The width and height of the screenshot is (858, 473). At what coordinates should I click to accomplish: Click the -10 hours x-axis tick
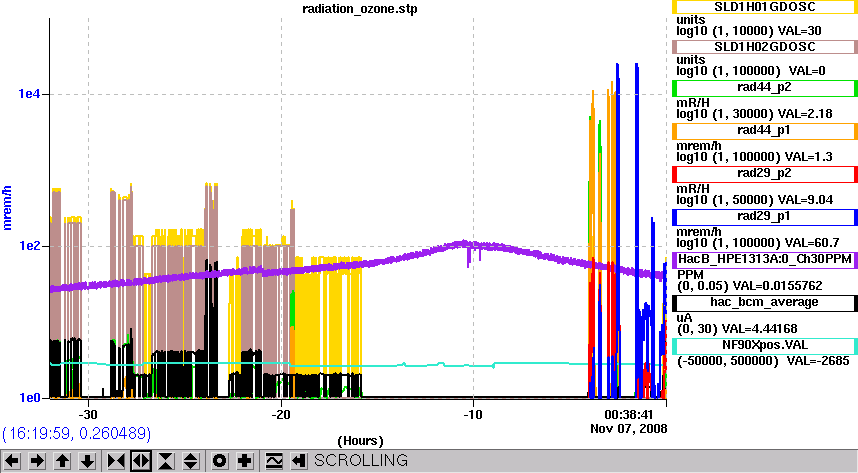coord(473,414)
